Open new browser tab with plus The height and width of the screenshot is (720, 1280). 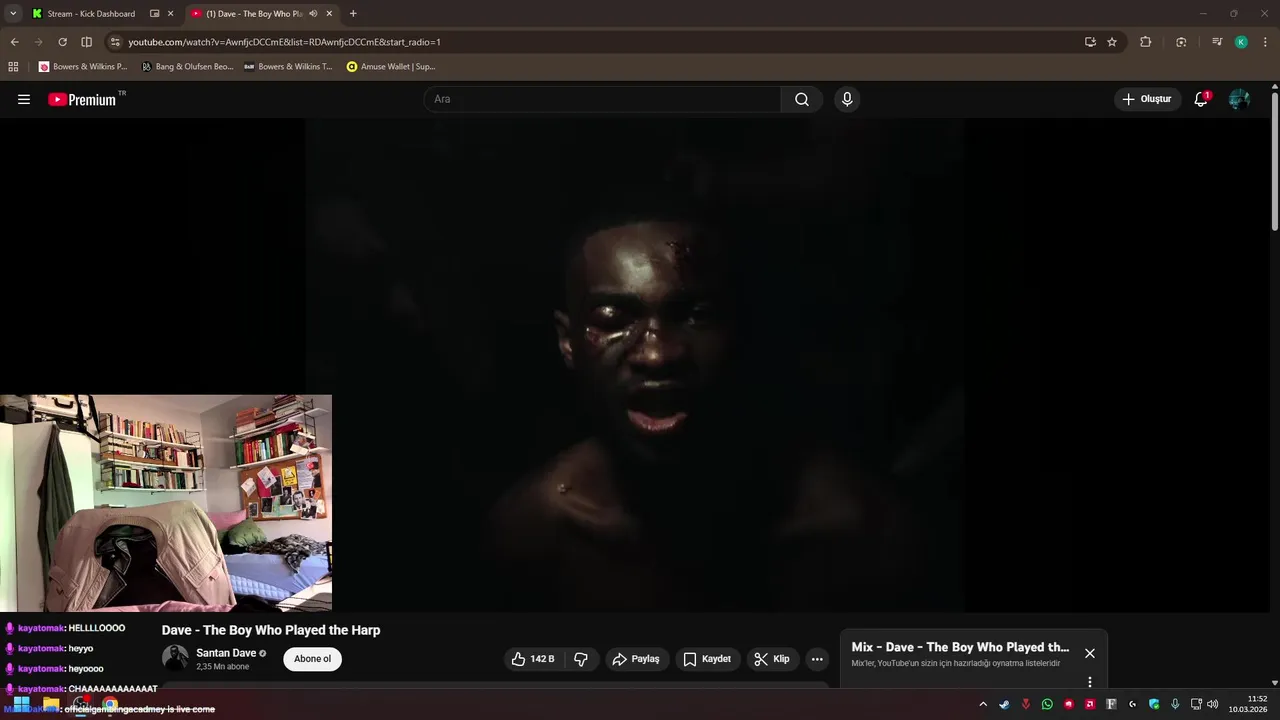tap(353, 14)
